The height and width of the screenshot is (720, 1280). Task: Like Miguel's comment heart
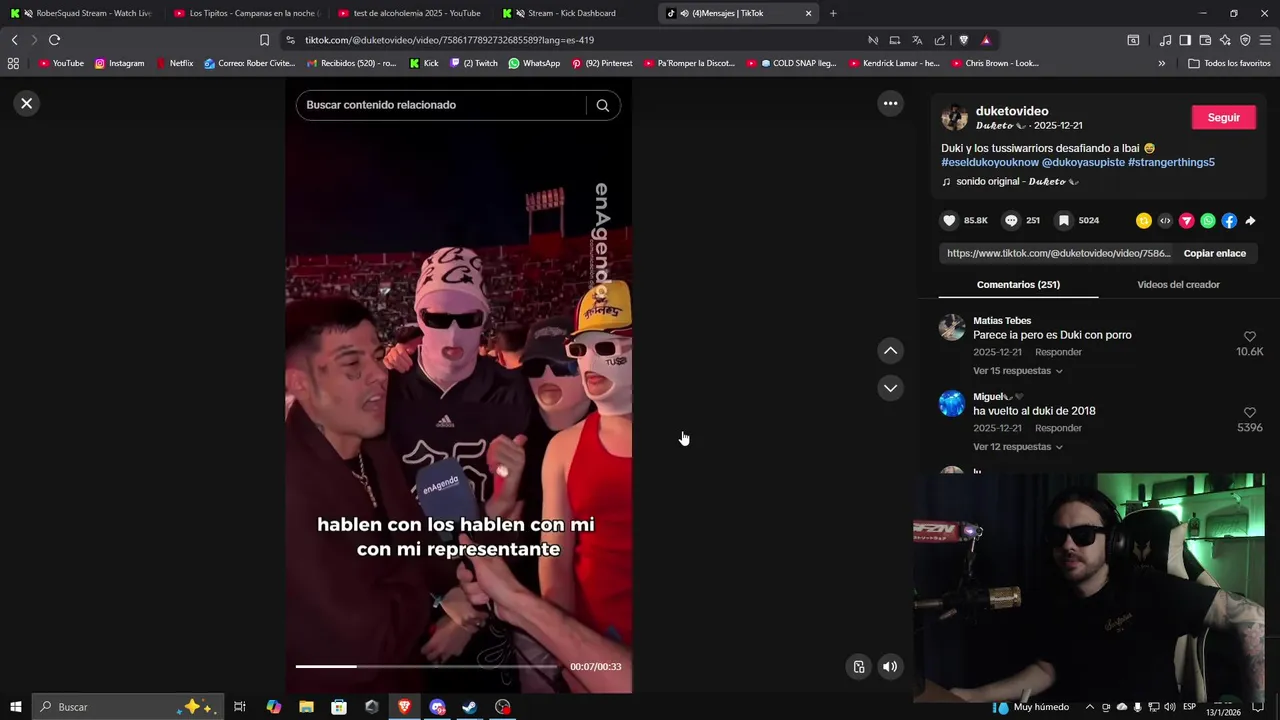point(1249,412)
